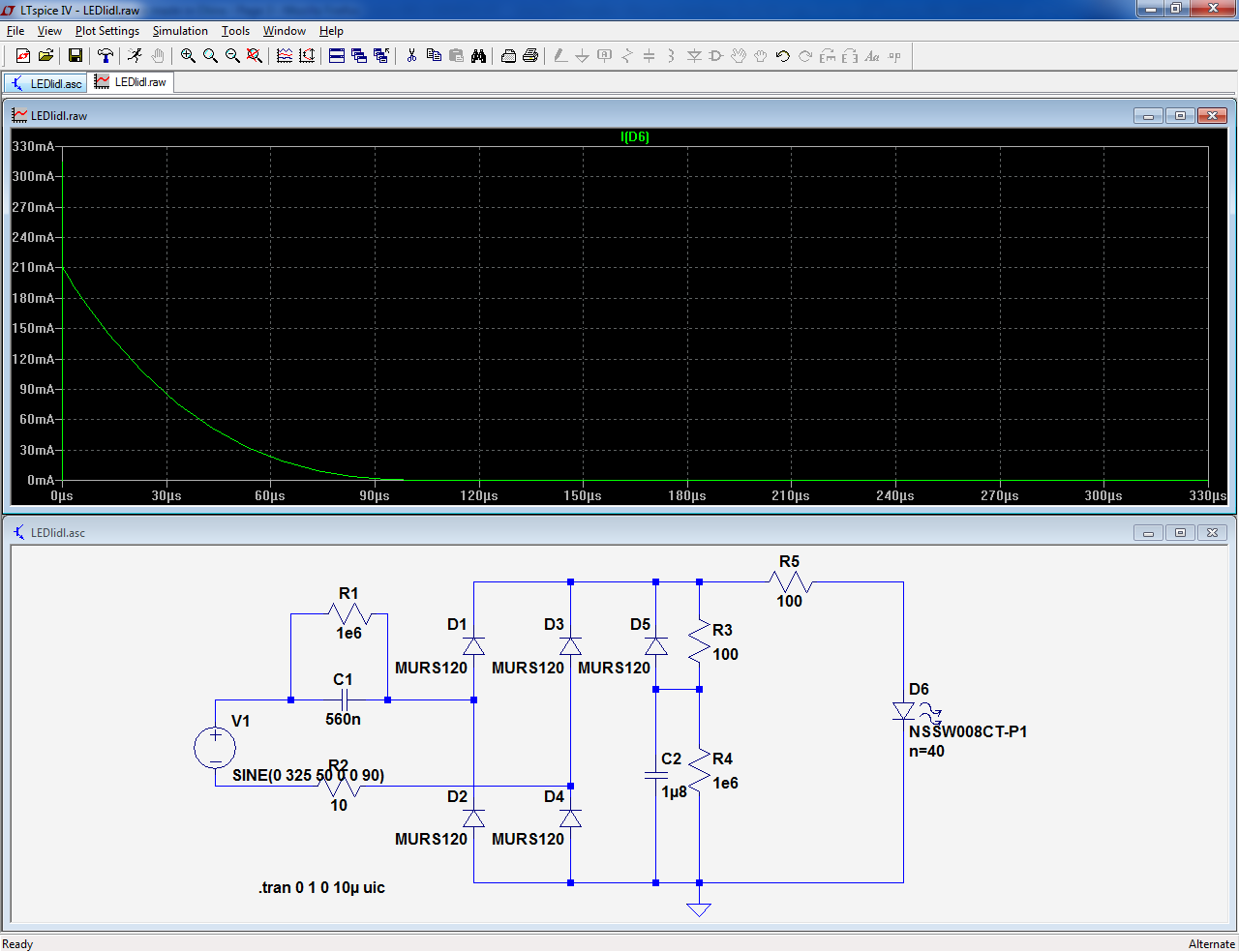Viewport: 1239px width, 952px height.
Task: Click the Find binoculars icon
Action: 478,56
